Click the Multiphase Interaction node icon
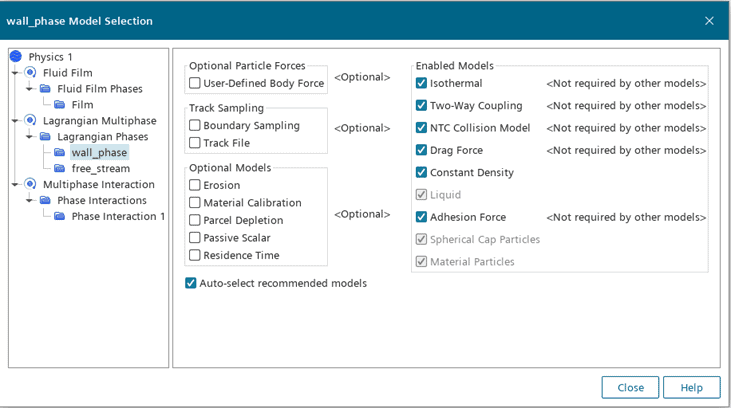The image size is (731, 408). pyautogui.click(x=30, y=185)
